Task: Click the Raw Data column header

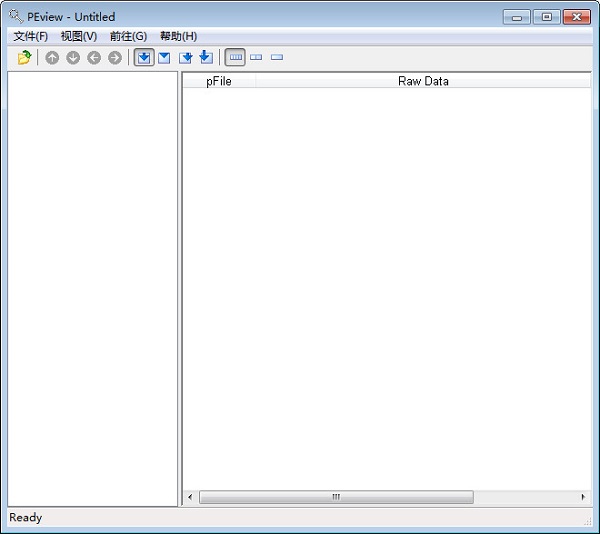Action: pyautogui.click(x=423, y=81)
